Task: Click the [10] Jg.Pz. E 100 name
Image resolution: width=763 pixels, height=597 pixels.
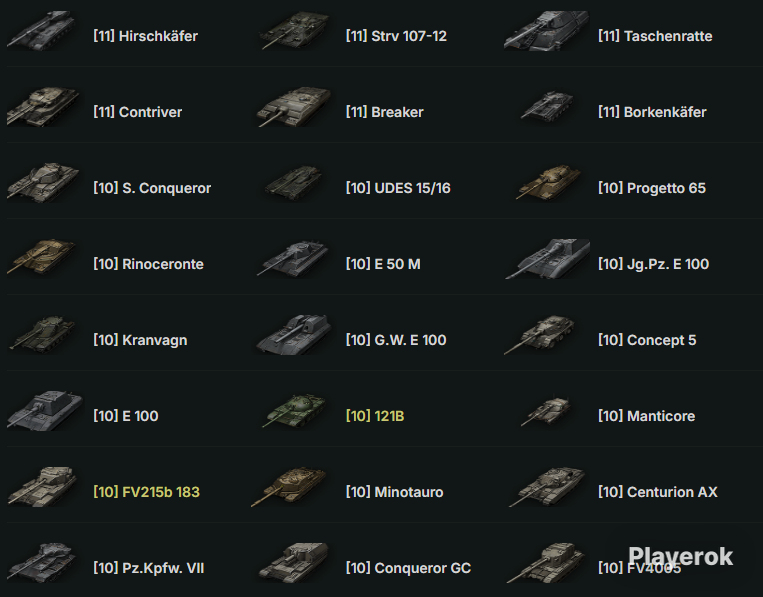Action: [654, 264]
